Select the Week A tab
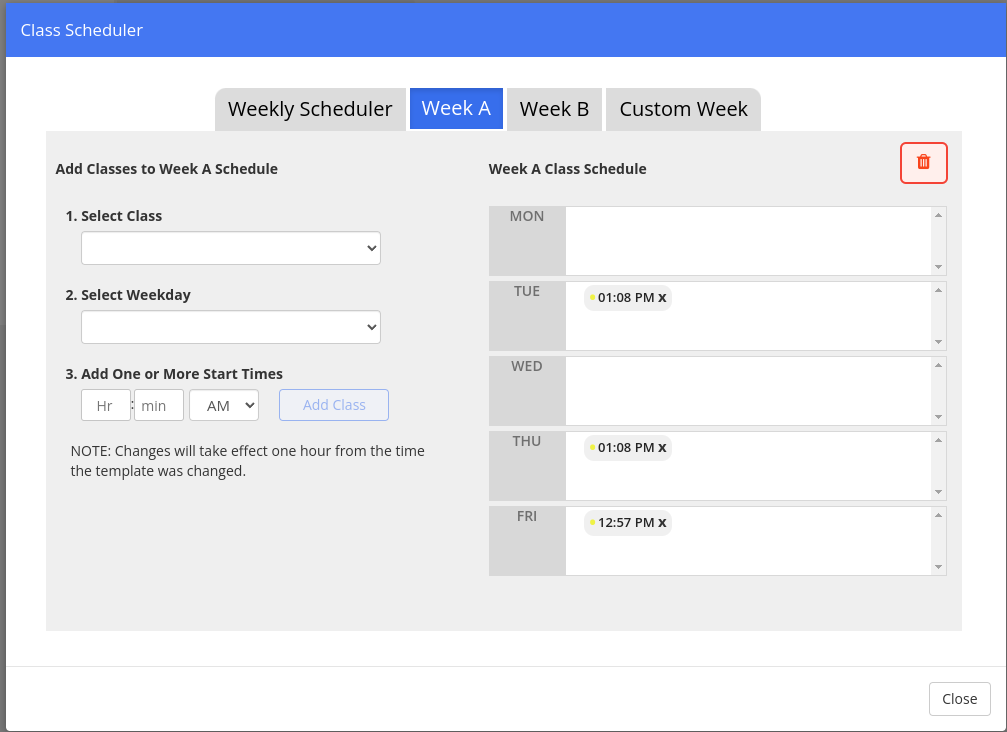The height and width of the screenshot is (732, 1007). coord(456,109)
